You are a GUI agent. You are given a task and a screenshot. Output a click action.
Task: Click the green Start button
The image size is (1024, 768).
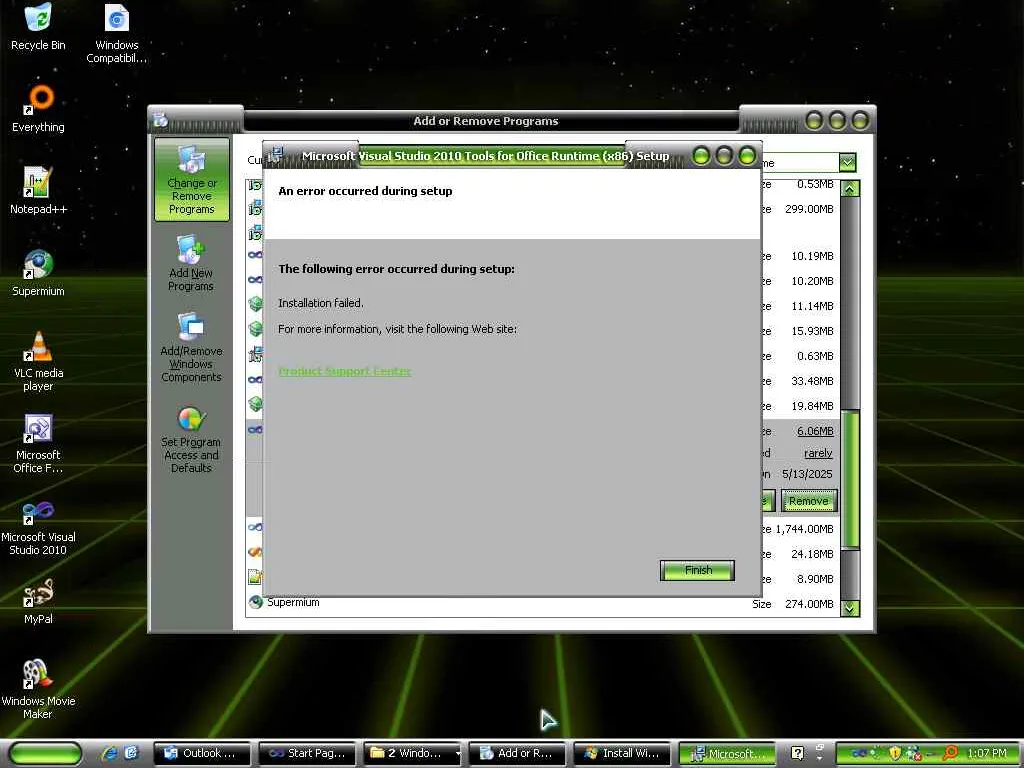(x=45, y=753)
